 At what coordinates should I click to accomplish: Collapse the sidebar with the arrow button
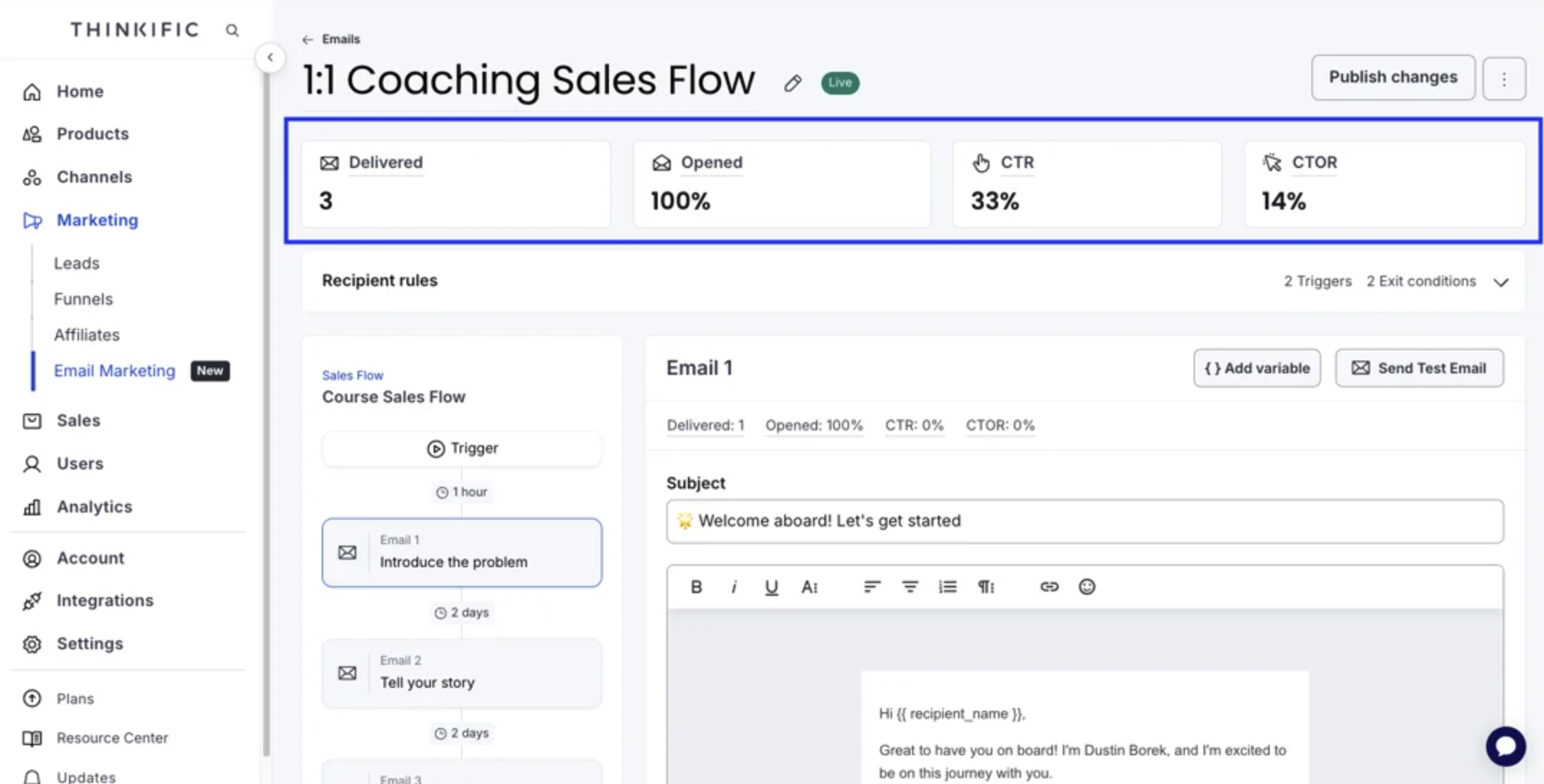click(x=270, y=57)
